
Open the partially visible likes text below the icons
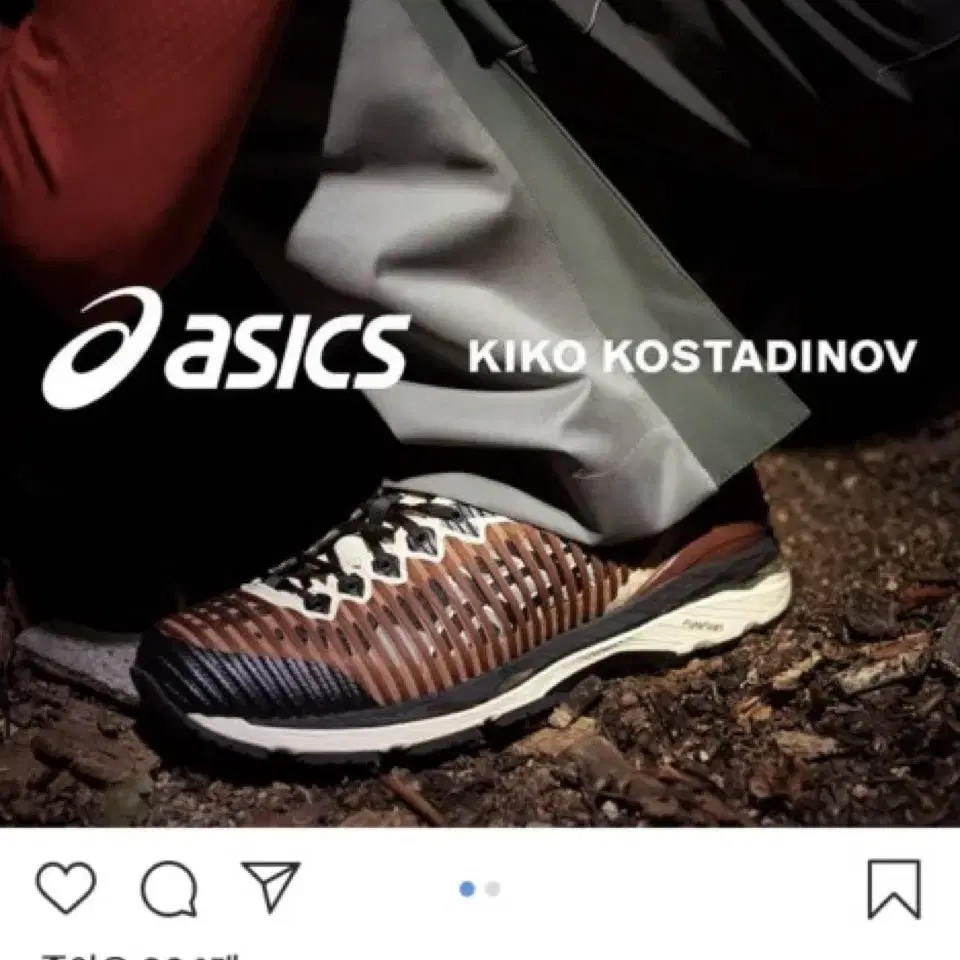[140, 956]
